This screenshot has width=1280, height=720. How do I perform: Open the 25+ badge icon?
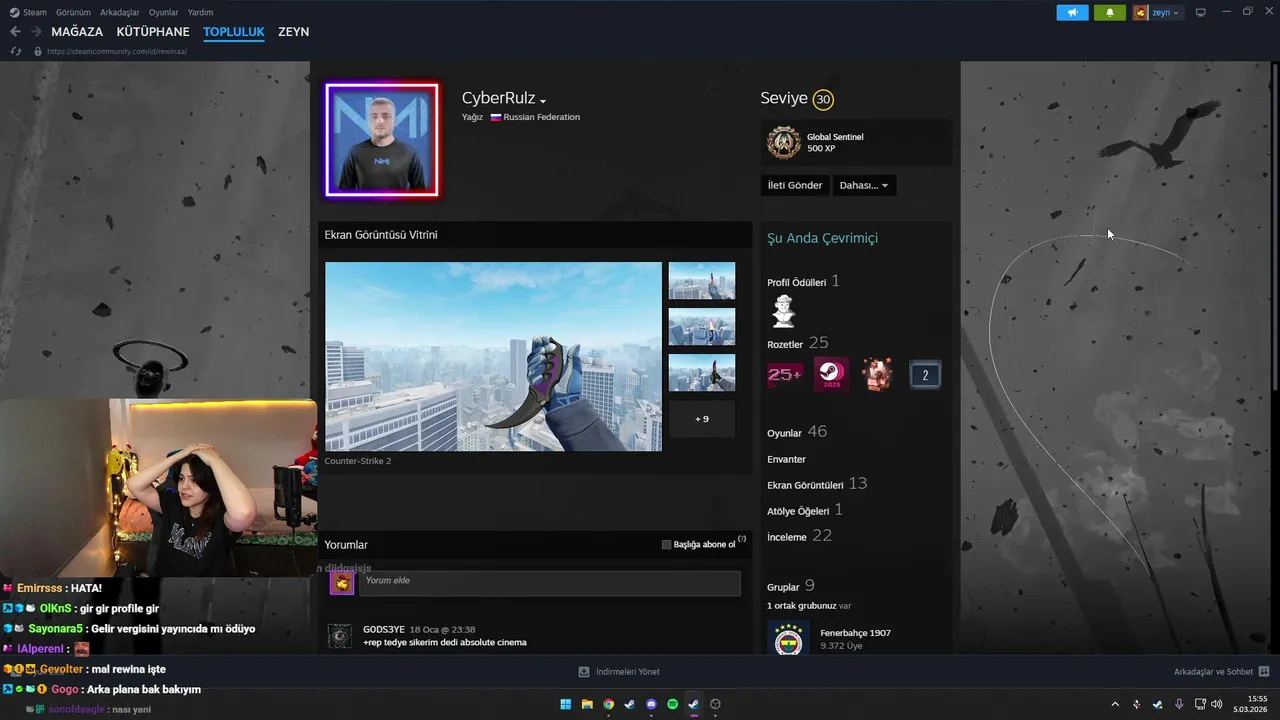point(784,374)
